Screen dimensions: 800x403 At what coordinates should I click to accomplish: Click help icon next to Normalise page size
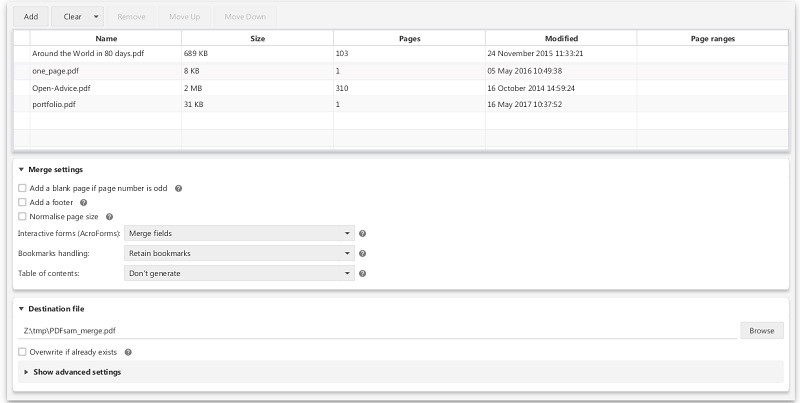[109, 217]
